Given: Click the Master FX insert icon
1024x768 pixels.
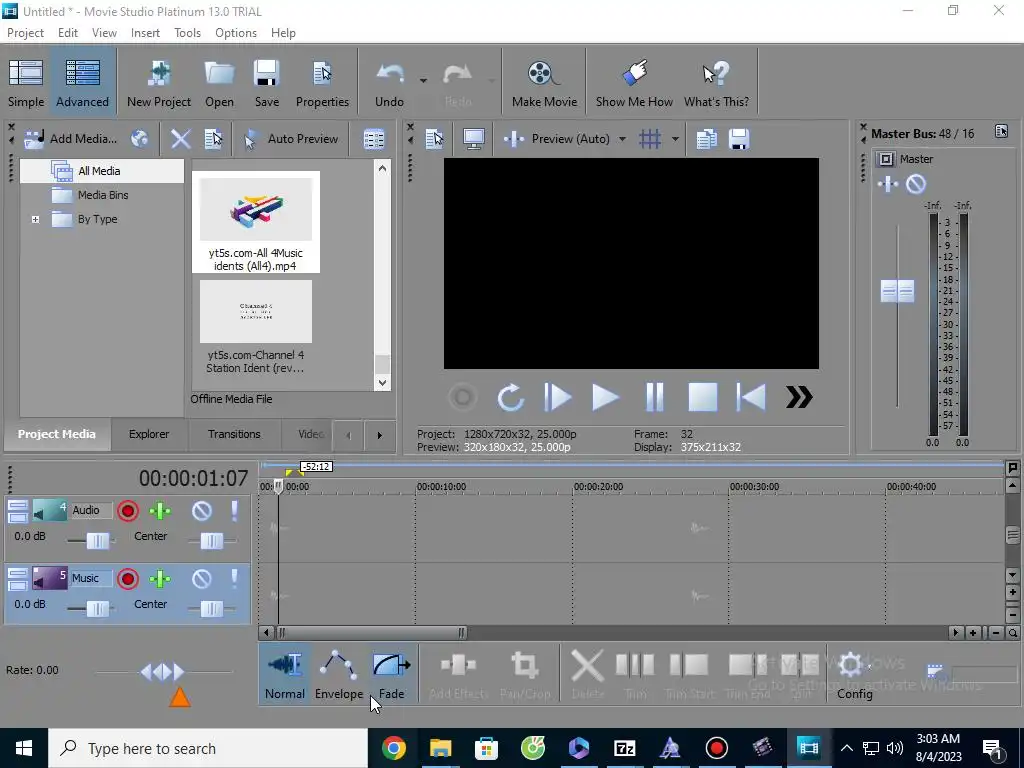Looking at the screenshot, I should click(x=888, y=184).
